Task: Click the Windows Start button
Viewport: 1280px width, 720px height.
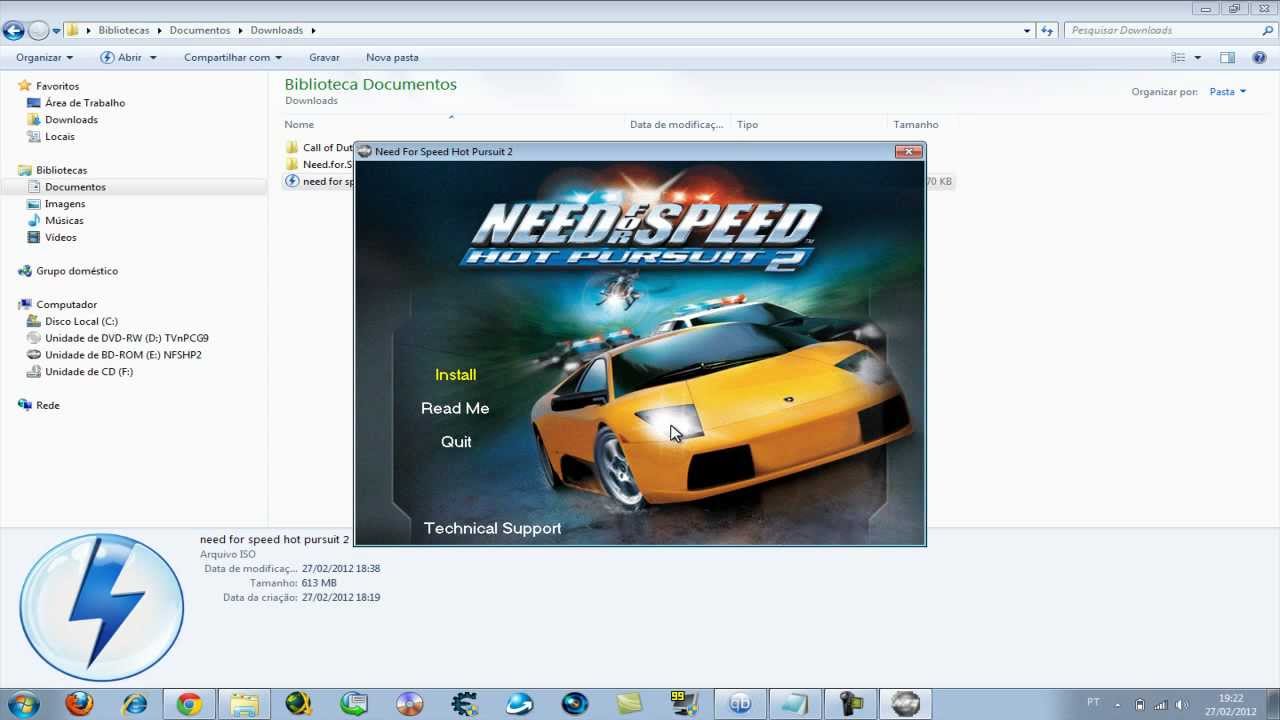Action: point(22,704)
